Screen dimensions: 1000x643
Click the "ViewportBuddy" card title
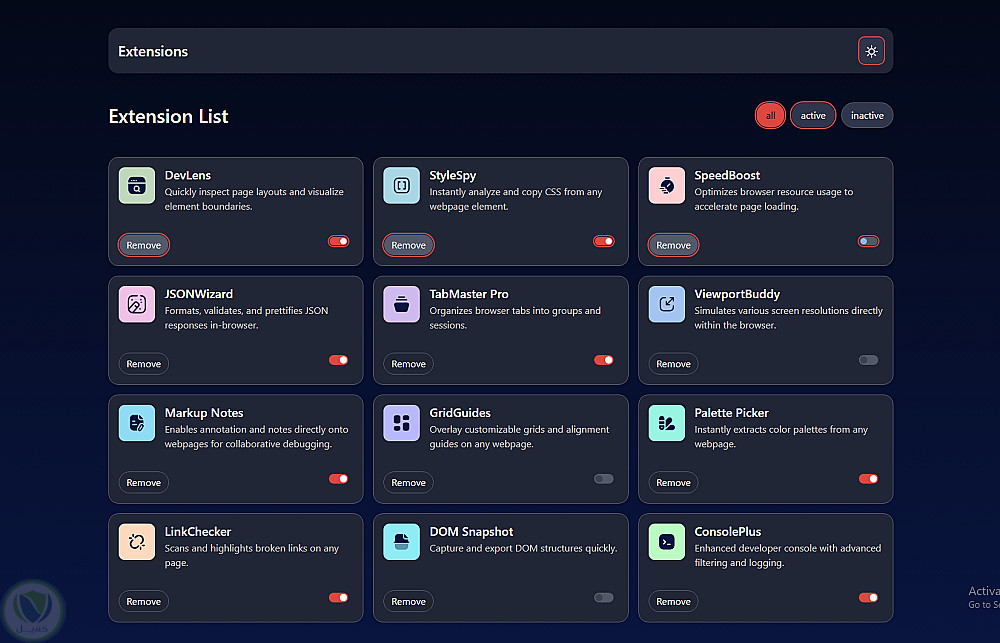pyautogui.click(x=737, y=294)
